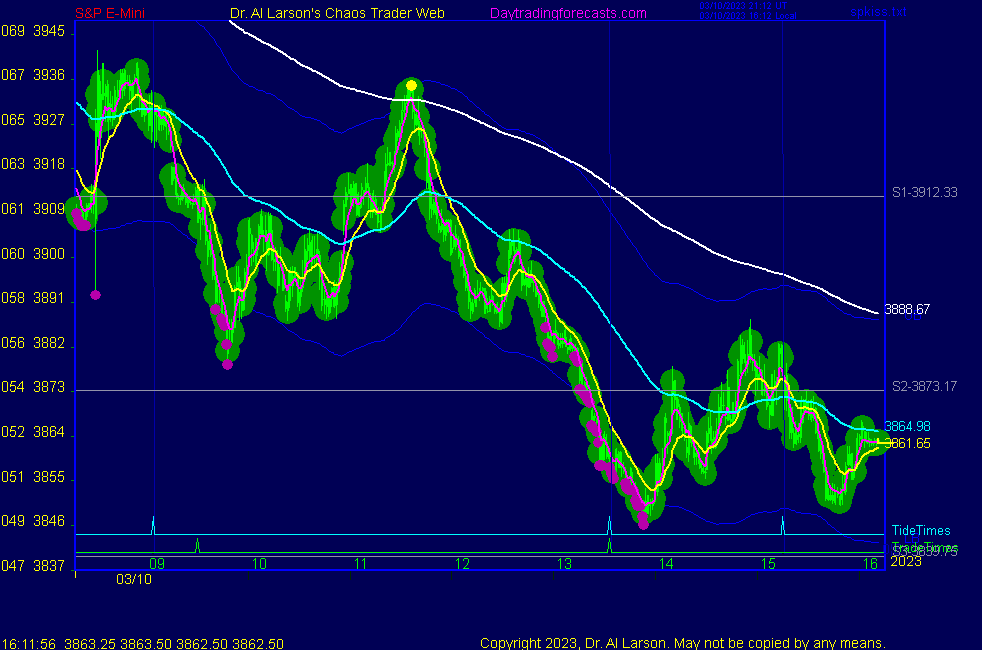This screenshot has width=982, height=650.
Task: Select the 14 hour label on time axis
Action: [666, 564]
